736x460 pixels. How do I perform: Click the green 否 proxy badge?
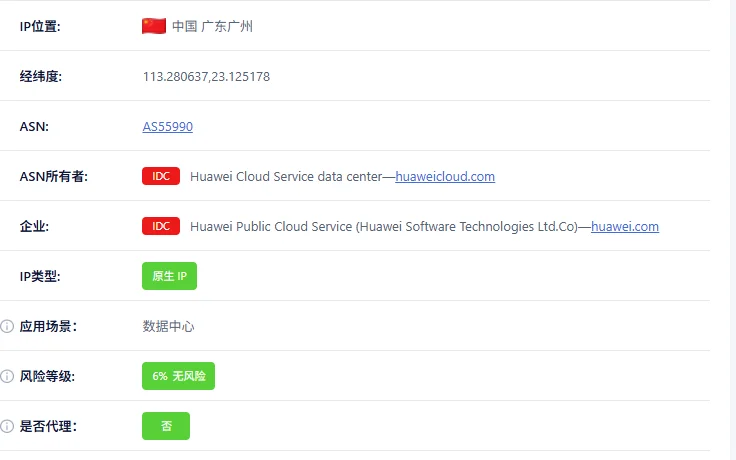(166, 426)
